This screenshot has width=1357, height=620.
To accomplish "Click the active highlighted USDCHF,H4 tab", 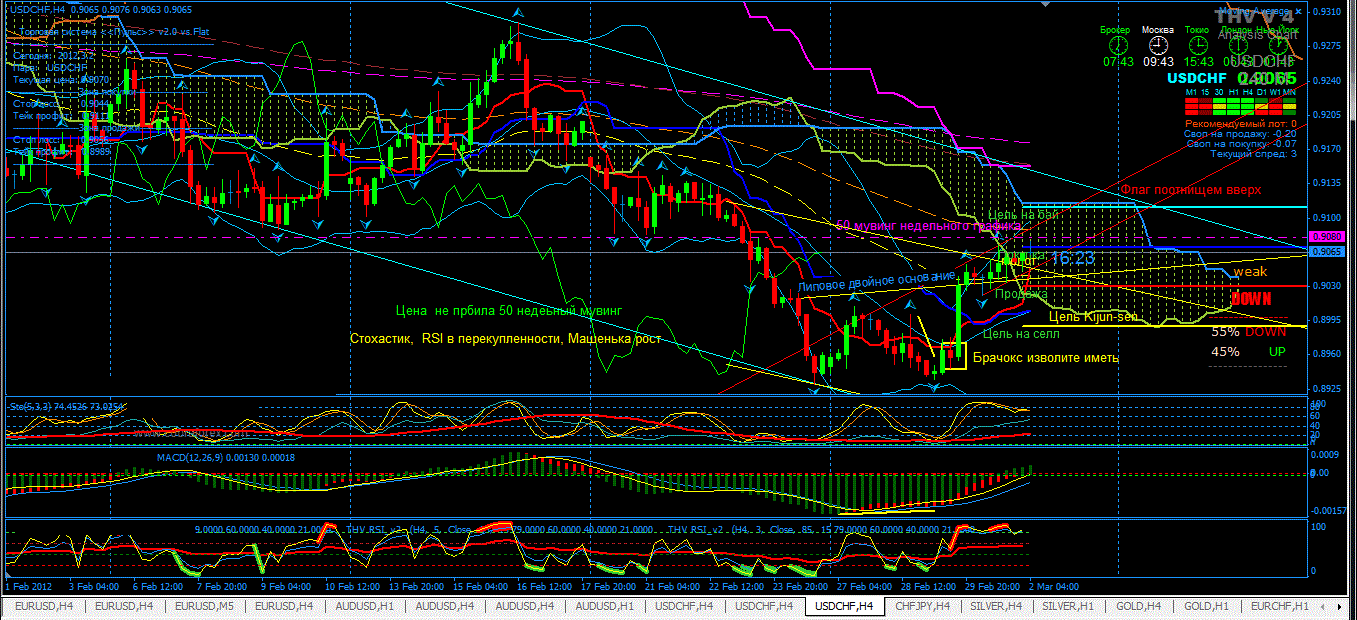I will (844, 606).
